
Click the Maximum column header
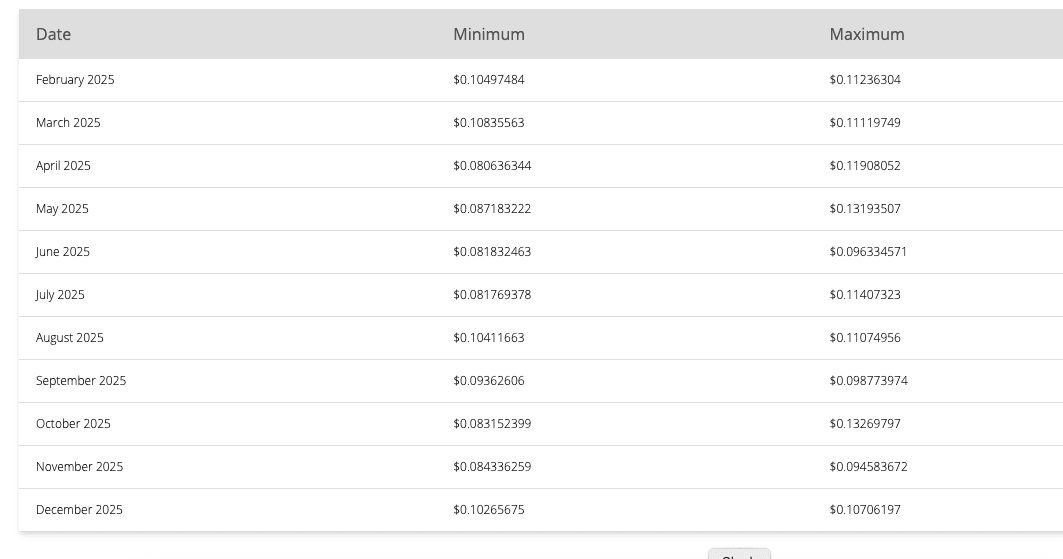click(x=867, y=34)
